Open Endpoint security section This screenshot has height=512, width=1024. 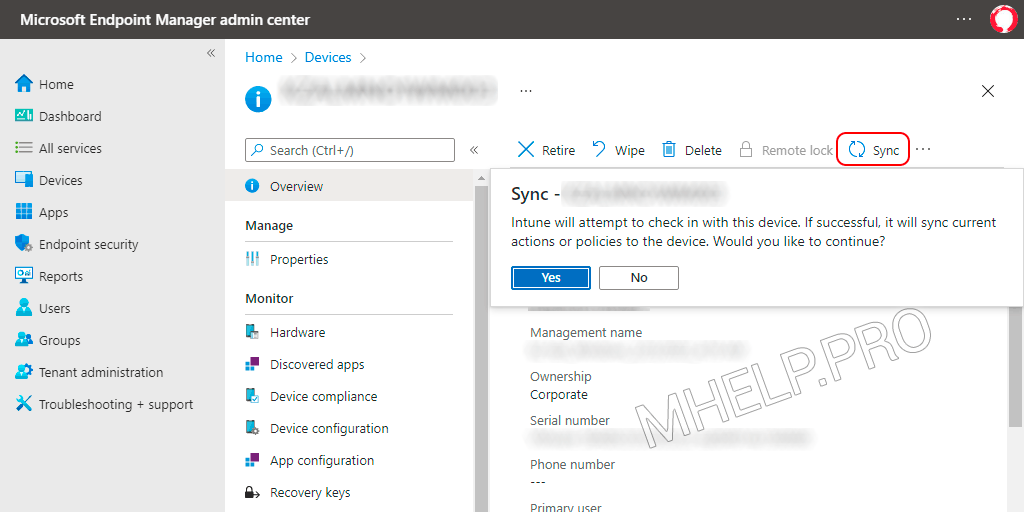pyautogui.click(x=77, y=244)
